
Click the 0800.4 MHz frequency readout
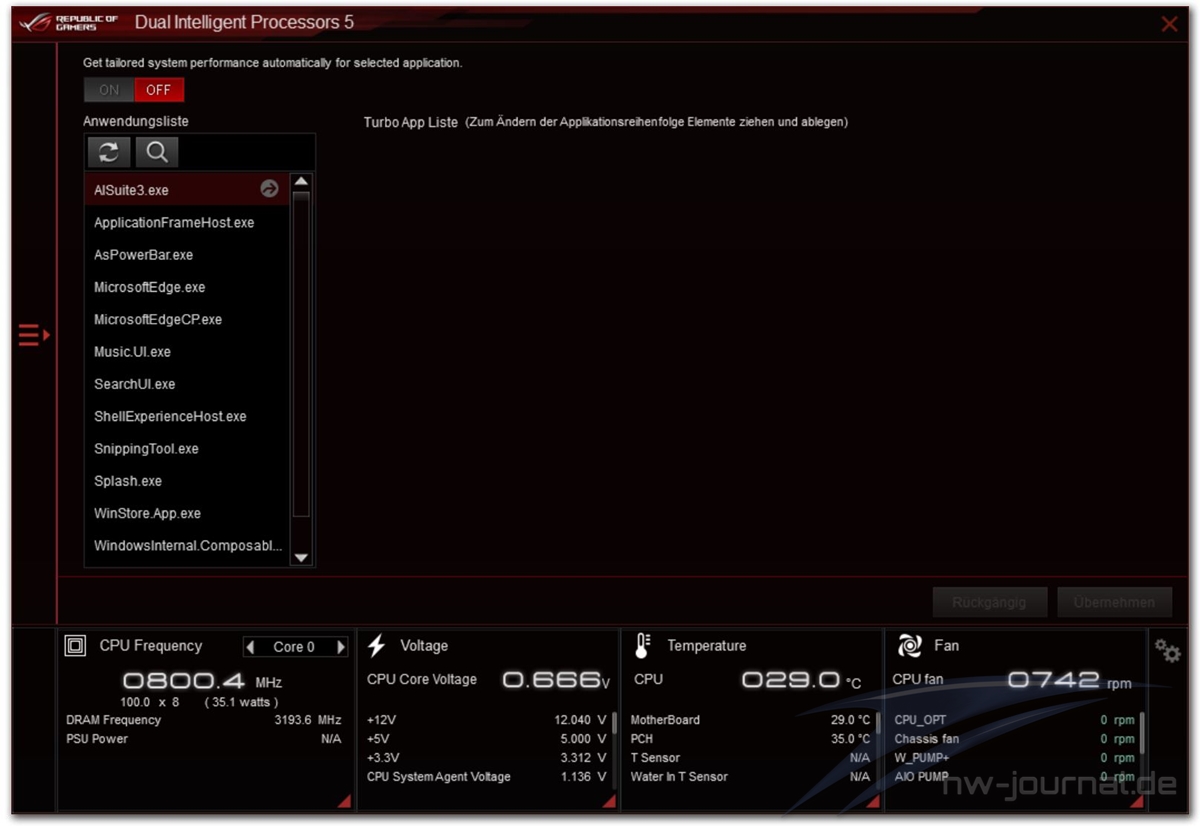pyautogui.click(x=202, y=682)
